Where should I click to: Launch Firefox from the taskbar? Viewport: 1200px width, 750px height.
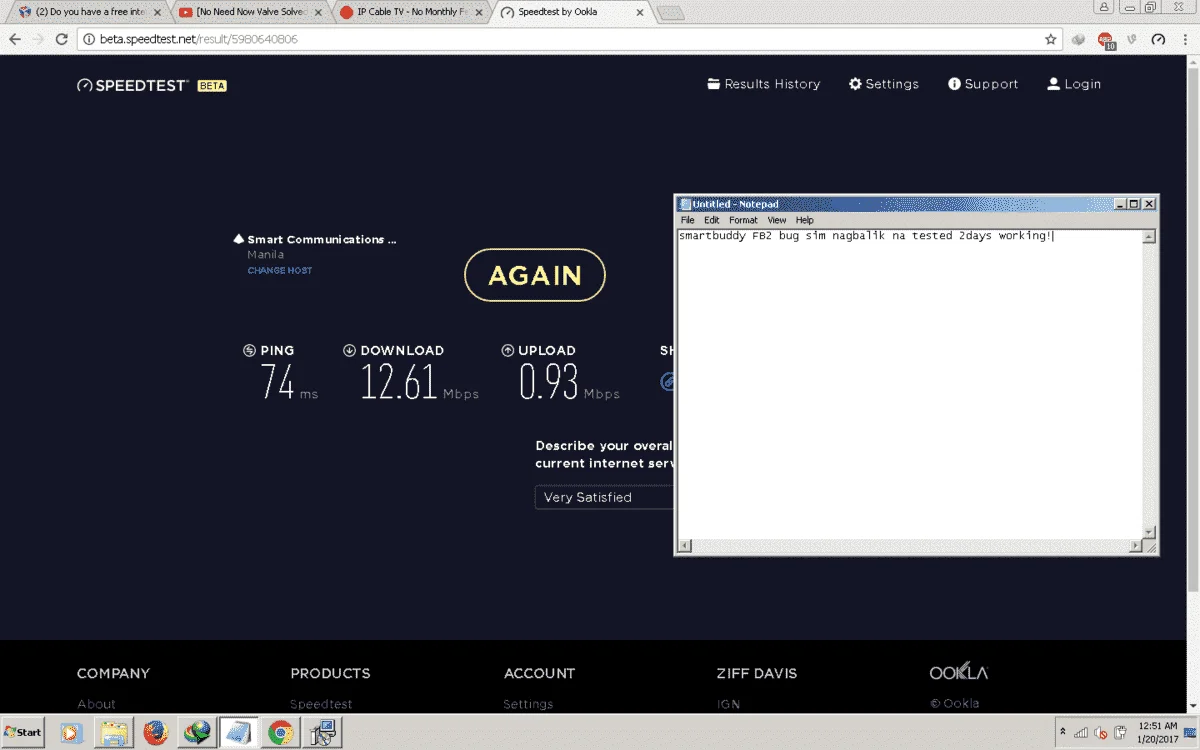click(155, 733)
